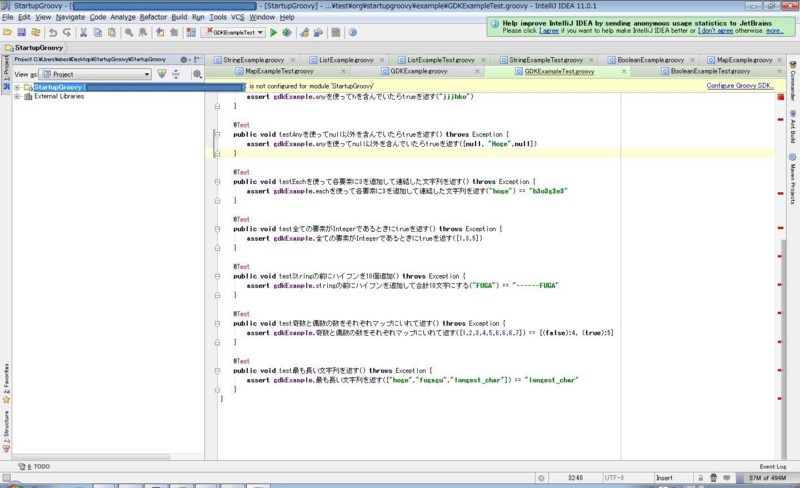The width and height of the screenshot is (800, 488).
Task: Click Project panel gear settings icon
Action: point(184,60)
